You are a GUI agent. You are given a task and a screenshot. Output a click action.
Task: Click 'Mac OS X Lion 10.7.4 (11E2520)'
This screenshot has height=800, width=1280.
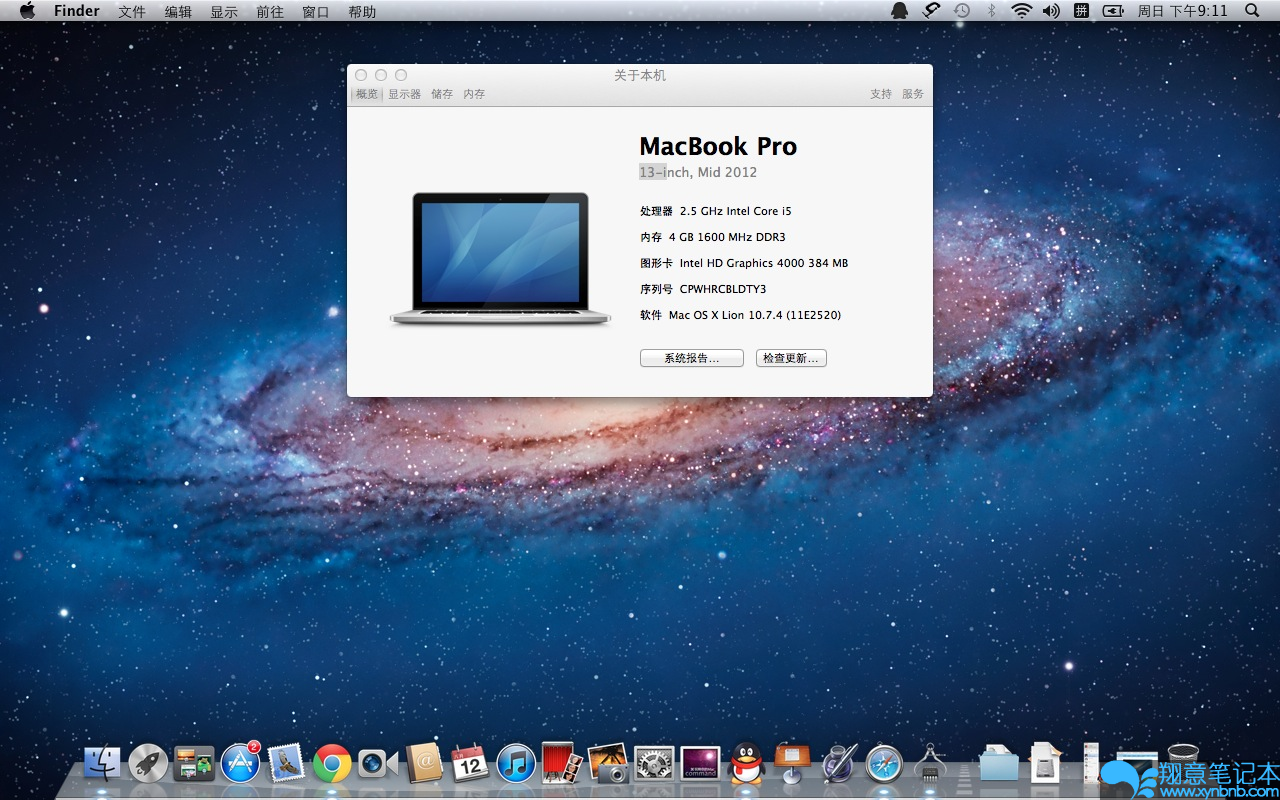(755, 315)
